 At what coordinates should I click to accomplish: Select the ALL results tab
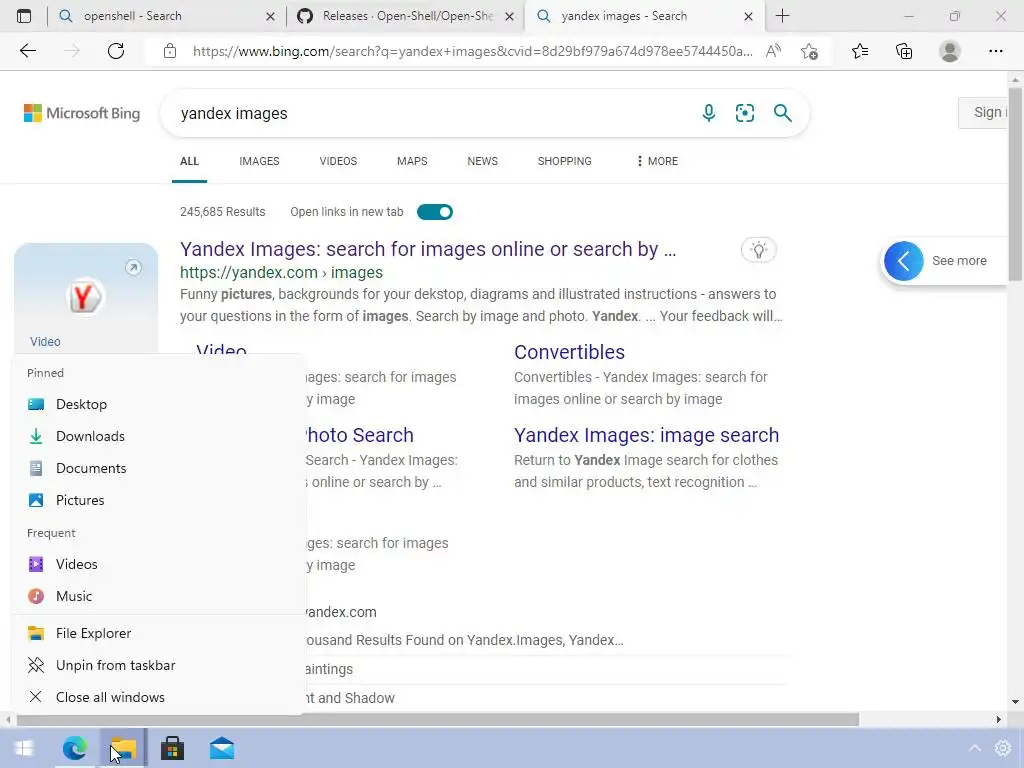coord(189,161)
